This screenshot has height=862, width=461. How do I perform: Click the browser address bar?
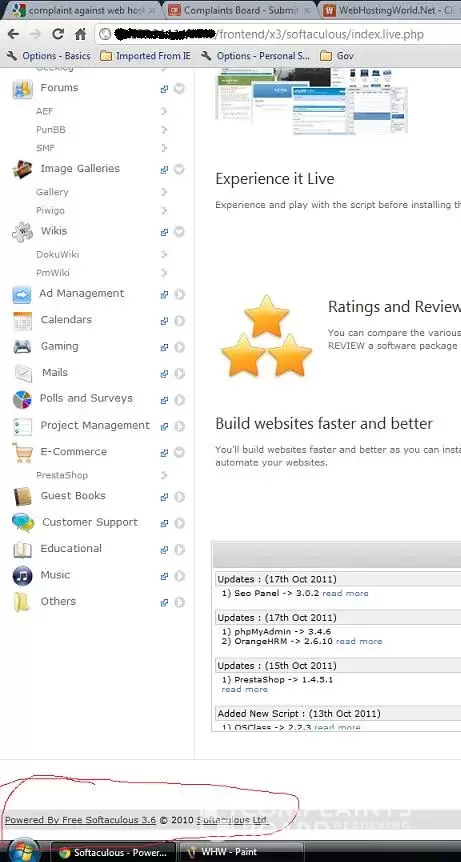coord(277,35)
